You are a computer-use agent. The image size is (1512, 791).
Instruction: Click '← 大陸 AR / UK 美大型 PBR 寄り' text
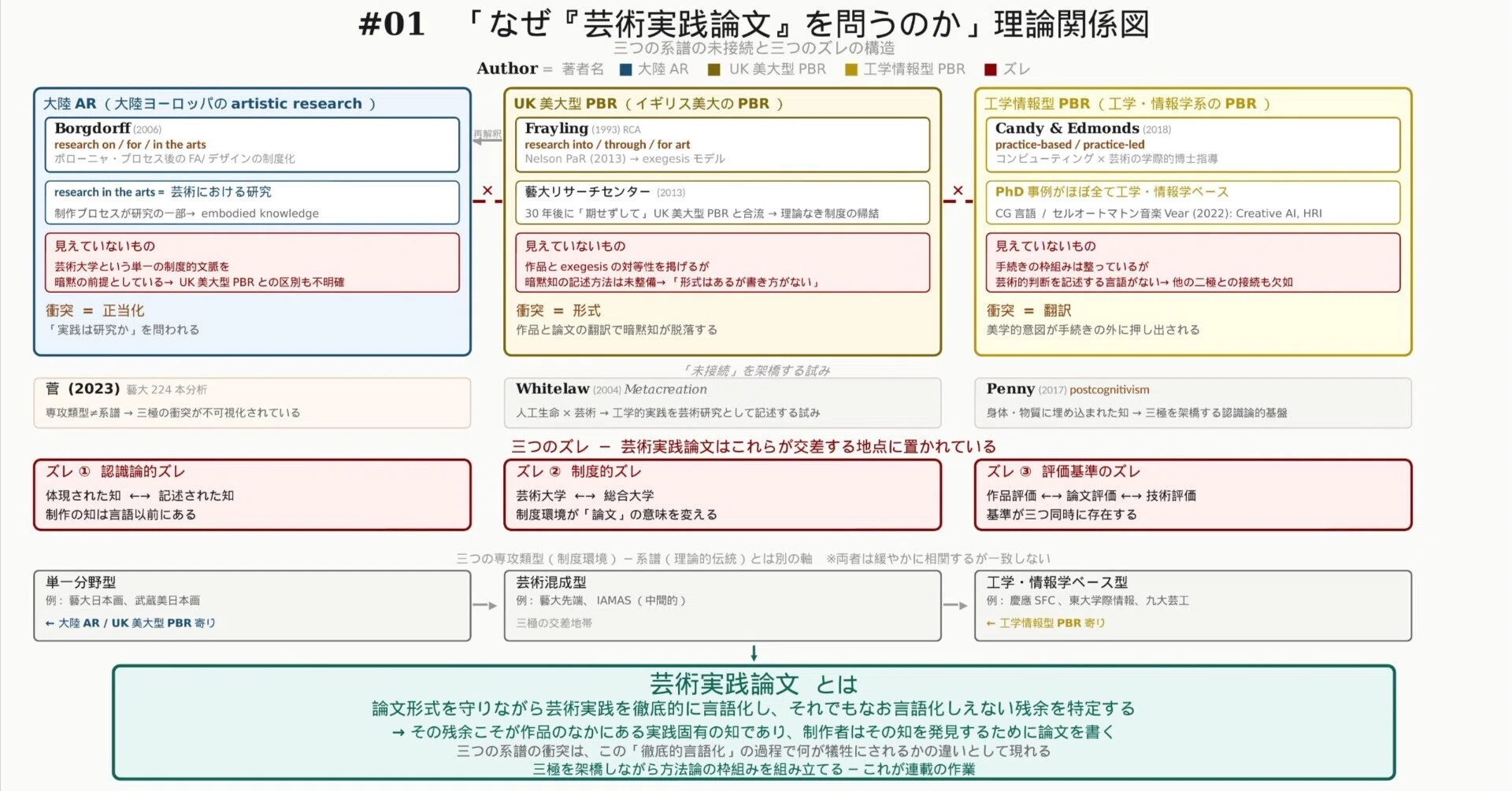[x=130, y=623]
